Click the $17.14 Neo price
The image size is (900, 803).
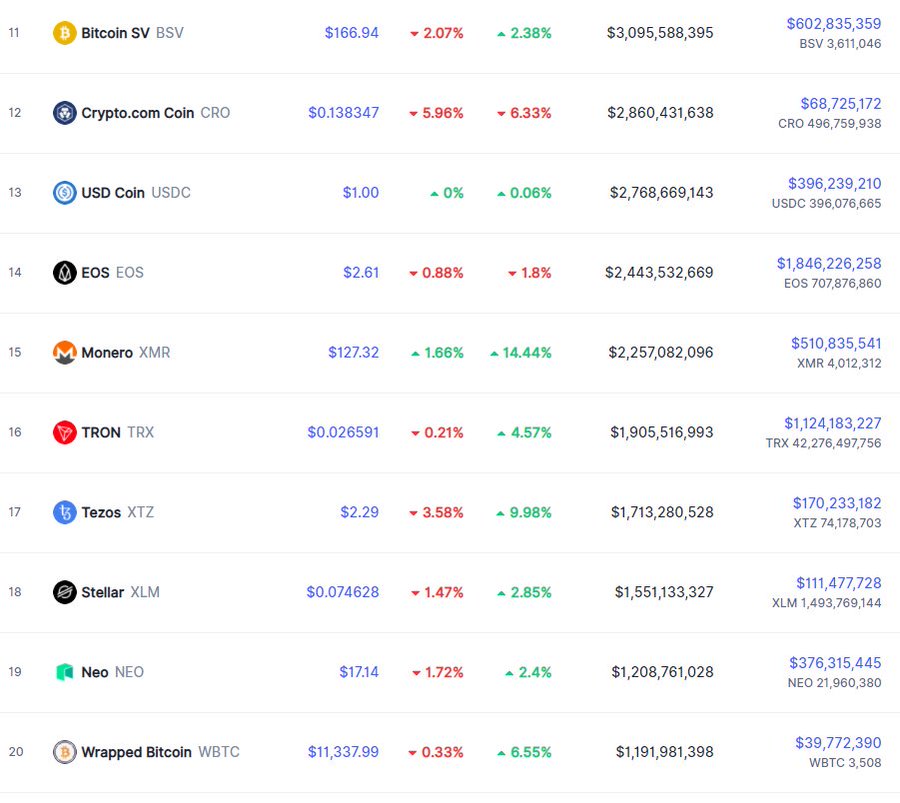pos(359,672)
